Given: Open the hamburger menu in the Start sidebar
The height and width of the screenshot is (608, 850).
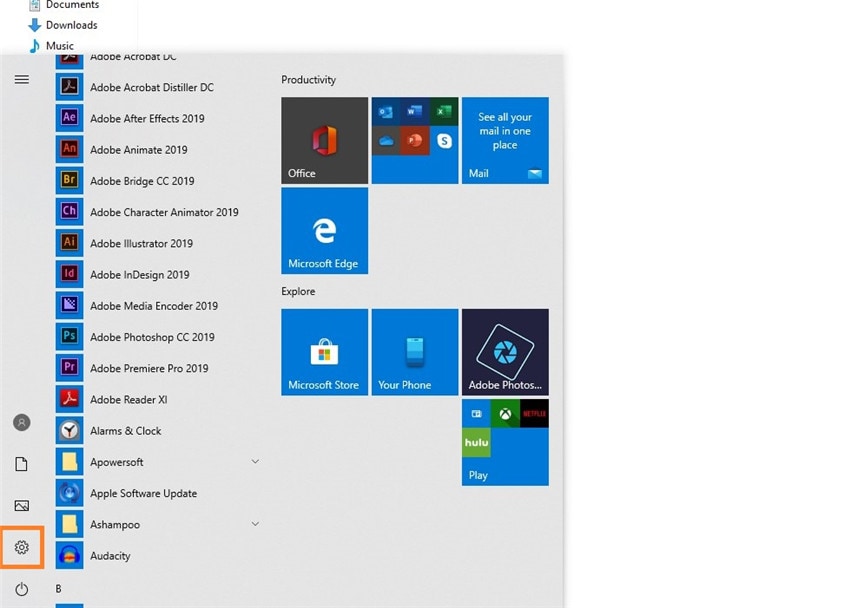Looking at the screenshot, I should pyautogui.click(x=22, y=80).
